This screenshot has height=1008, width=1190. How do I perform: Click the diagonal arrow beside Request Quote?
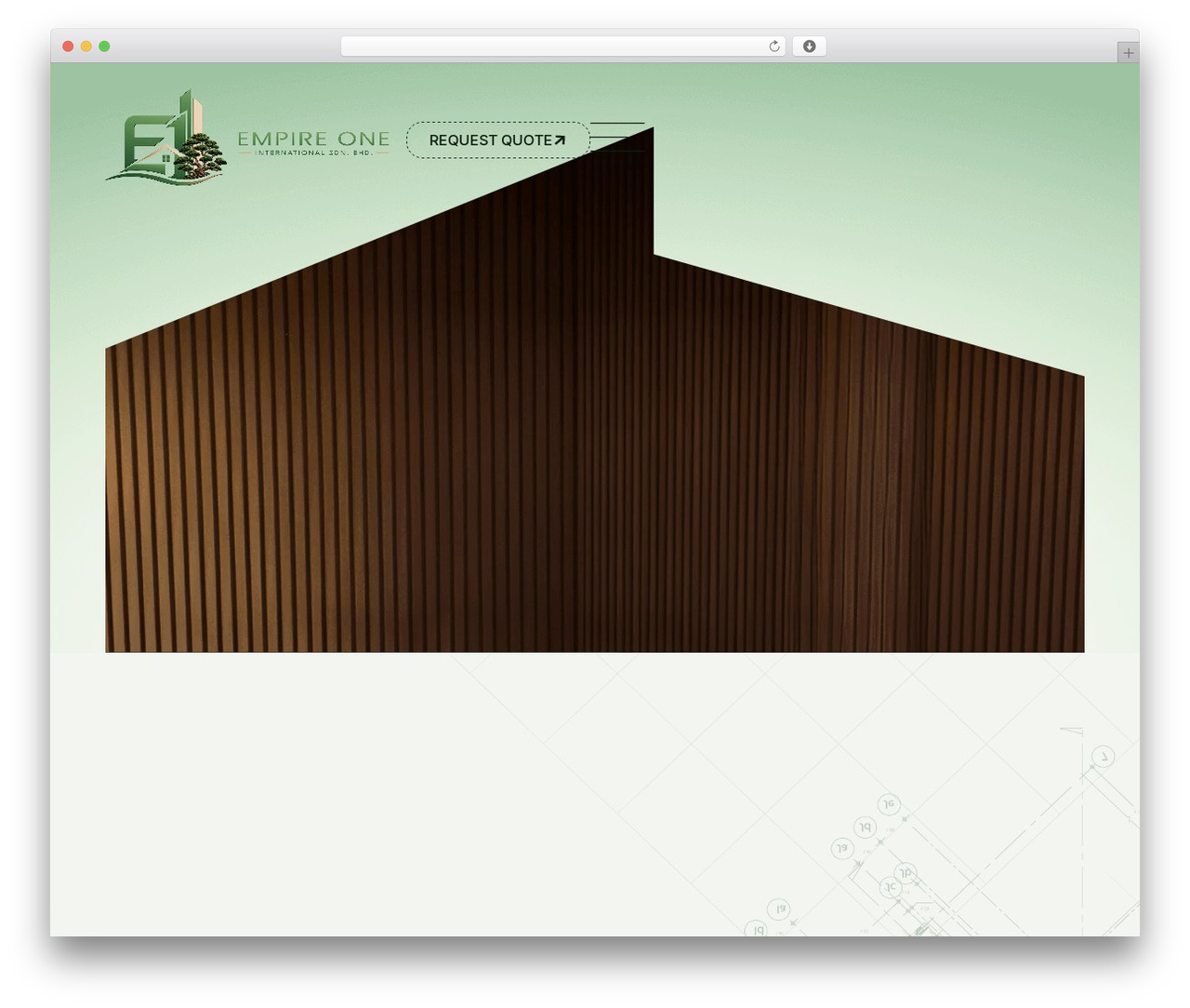tap(560, 140)
